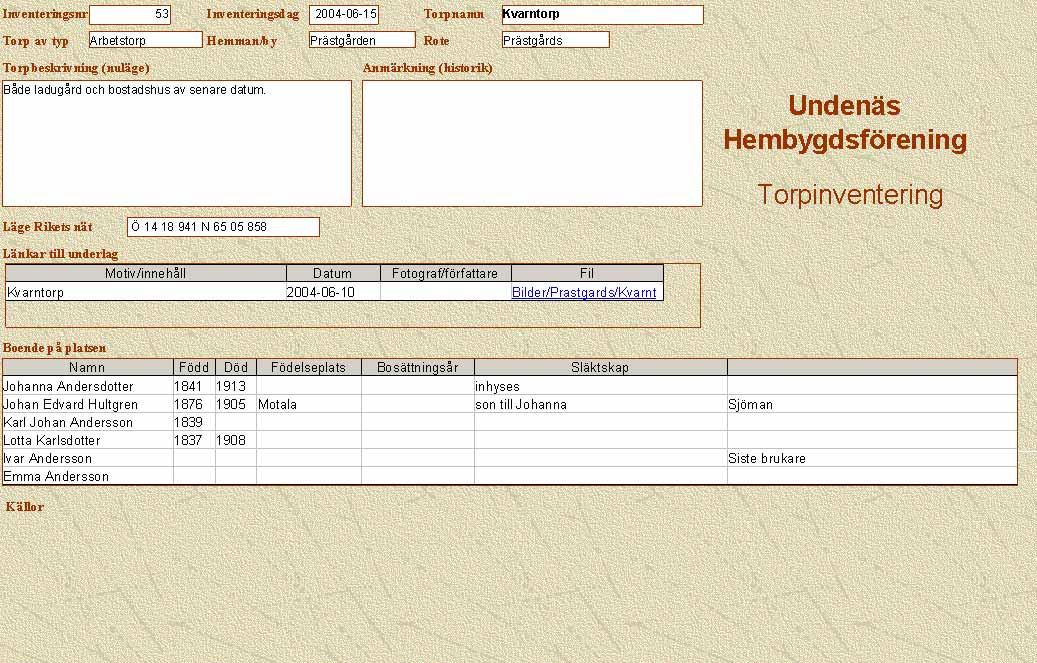Select the Hemman/by field Prästgården
The width and height of the screenshot is (1037, 663).
pos(361,40)
